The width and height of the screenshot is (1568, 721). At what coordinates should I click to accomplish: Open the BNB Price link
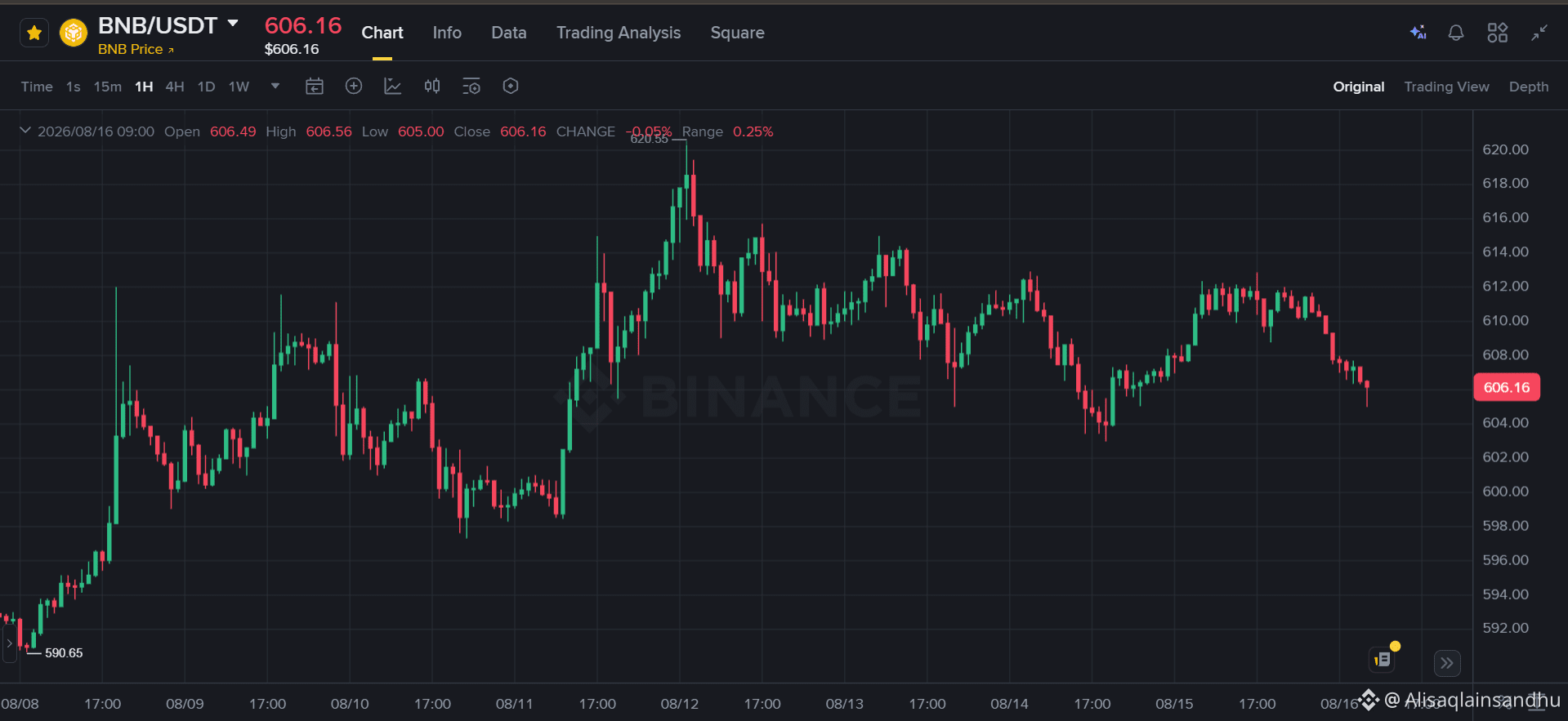click(x=136, y=49)
